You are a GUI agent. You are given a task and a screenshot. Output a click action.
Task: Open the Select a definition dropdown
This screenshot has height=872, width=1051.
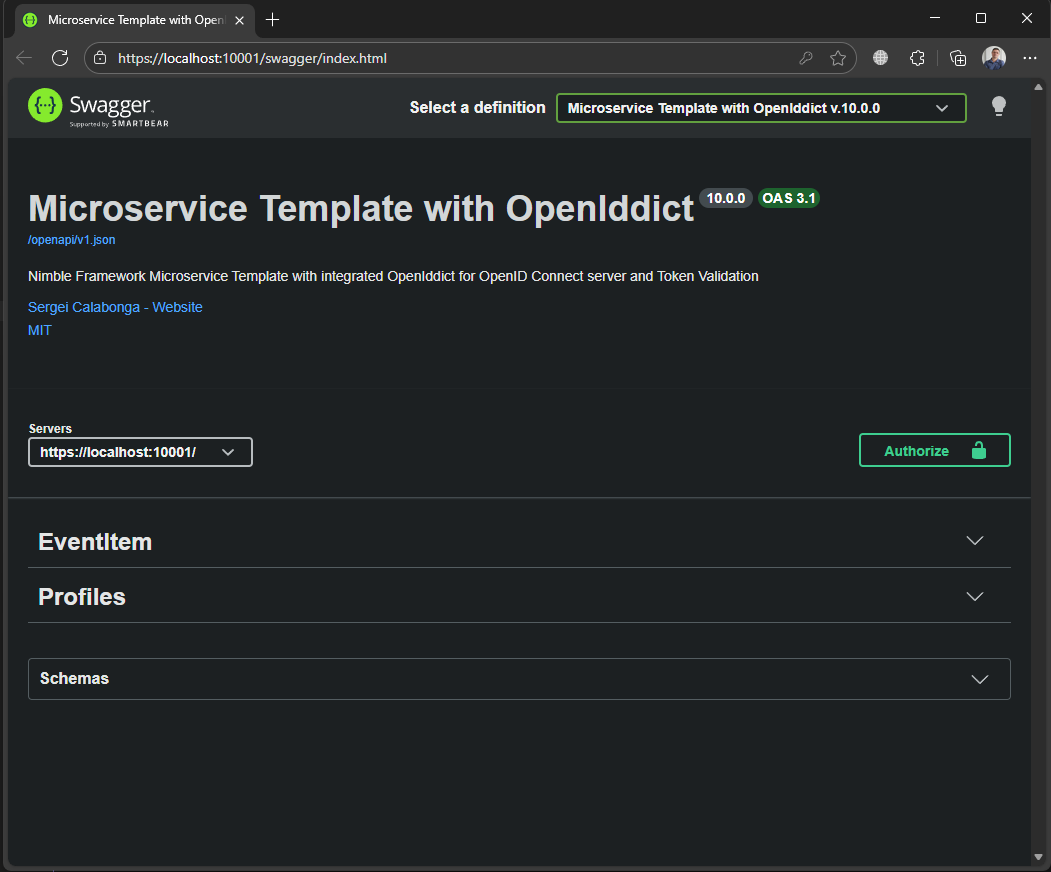pos(761,108)
